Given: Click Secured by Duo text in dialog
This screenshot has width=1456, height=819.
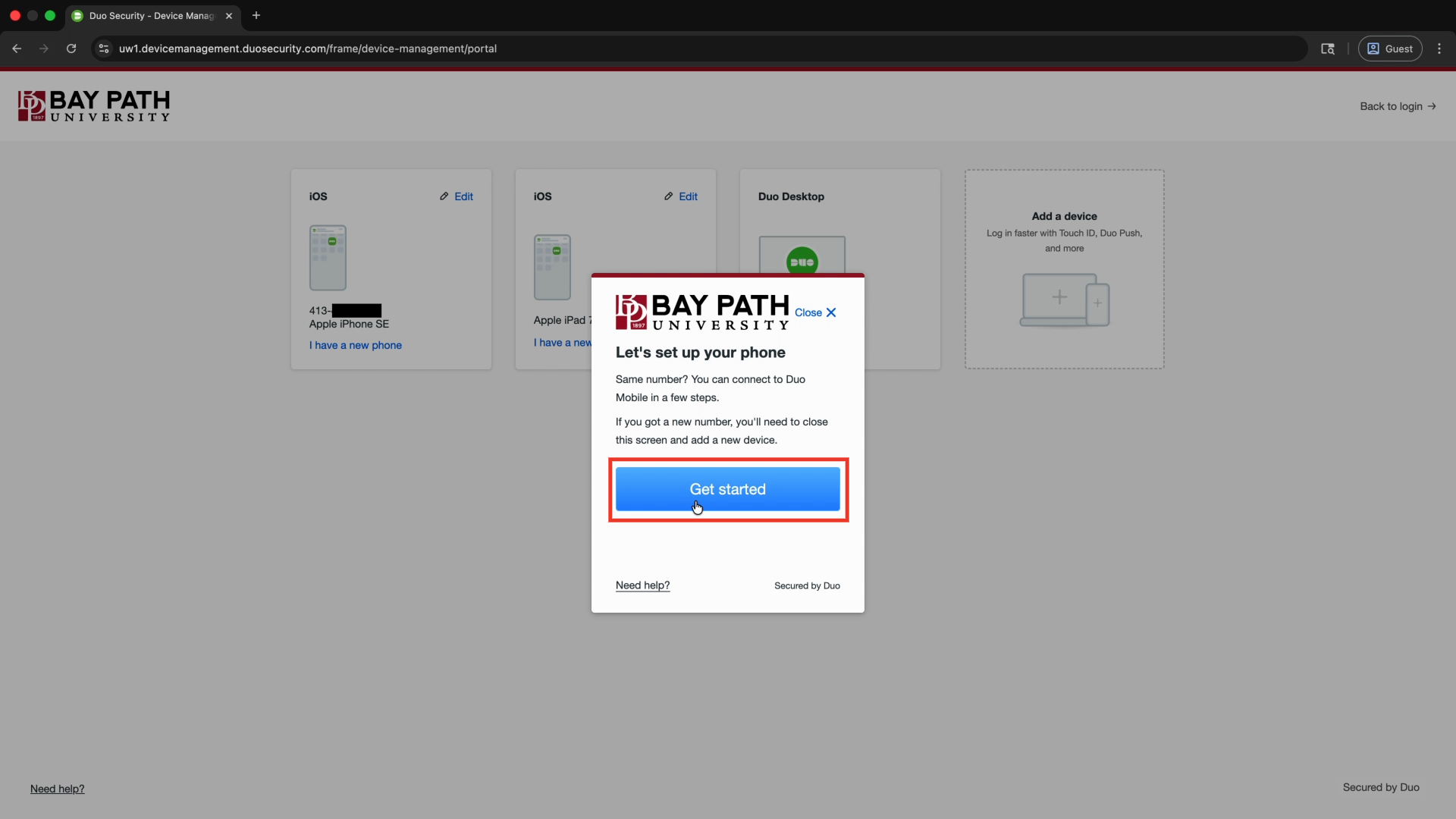Looking at the screenshot, I should pos(807,586).
